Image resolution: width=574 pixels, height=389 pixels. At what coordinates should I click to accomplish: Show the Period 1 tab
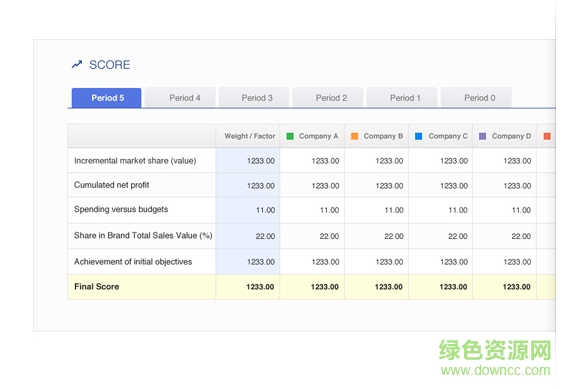click(402, 98)
